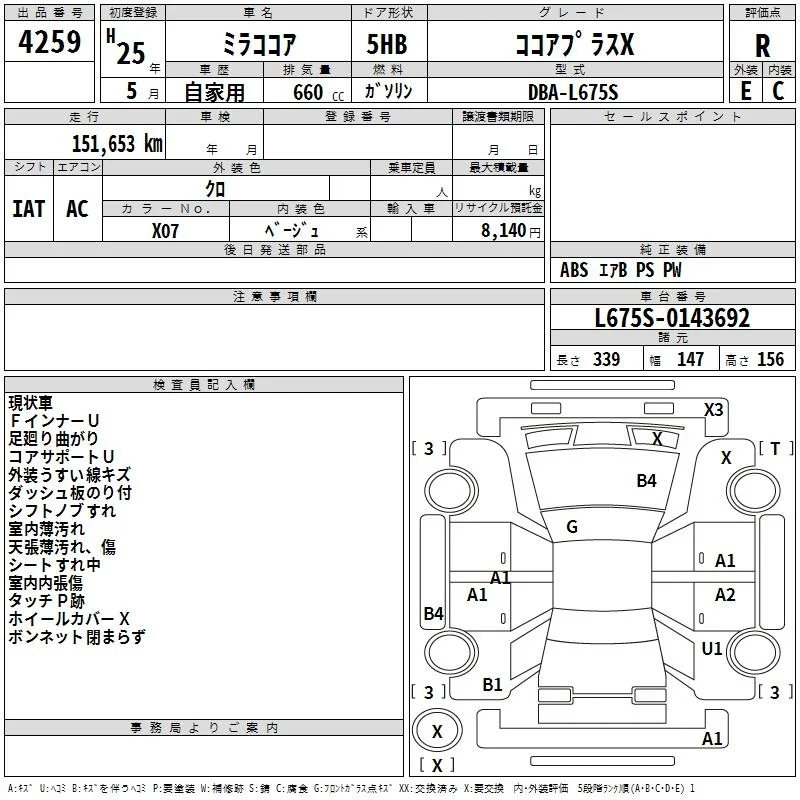Click the chassis number L675S-0143692
This screenshot has height=800, width=800.
pyautogui.click(x=672, y=318)
